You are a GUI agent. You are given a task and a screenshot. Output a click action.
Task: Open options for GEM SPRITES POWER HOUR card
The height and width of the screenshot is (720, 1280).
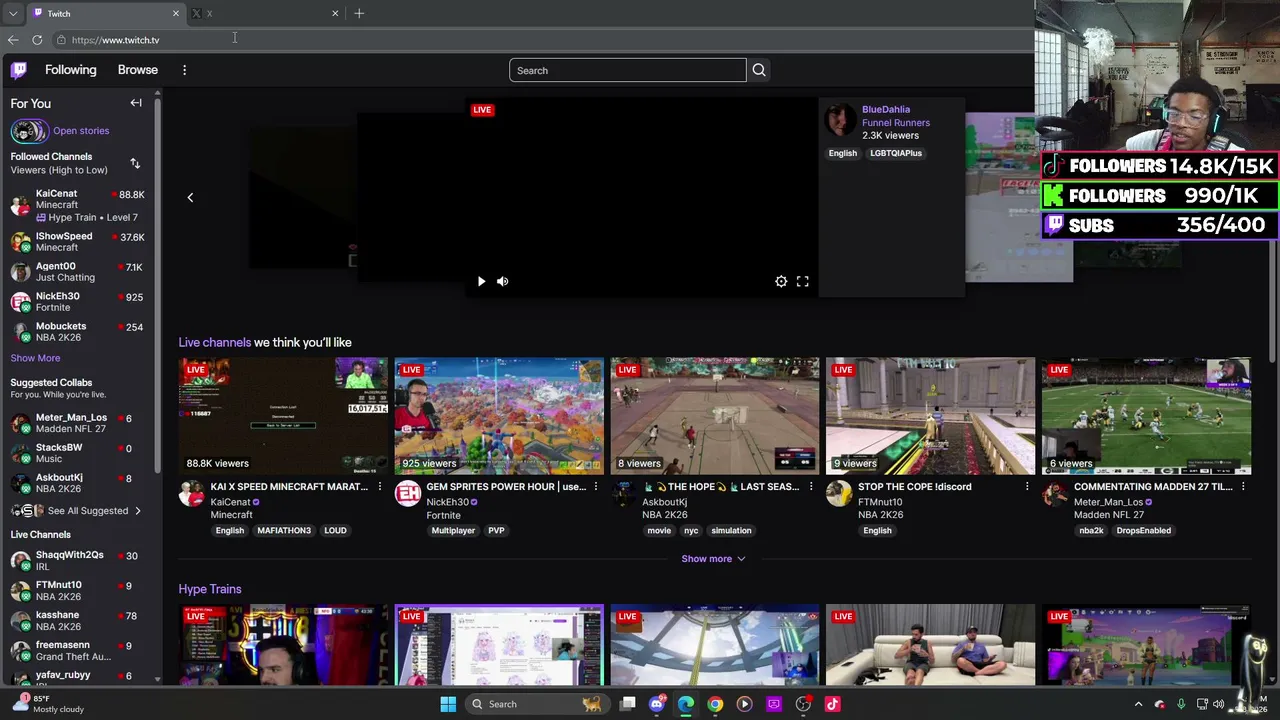pyautogui.click(x=595, y=487)
